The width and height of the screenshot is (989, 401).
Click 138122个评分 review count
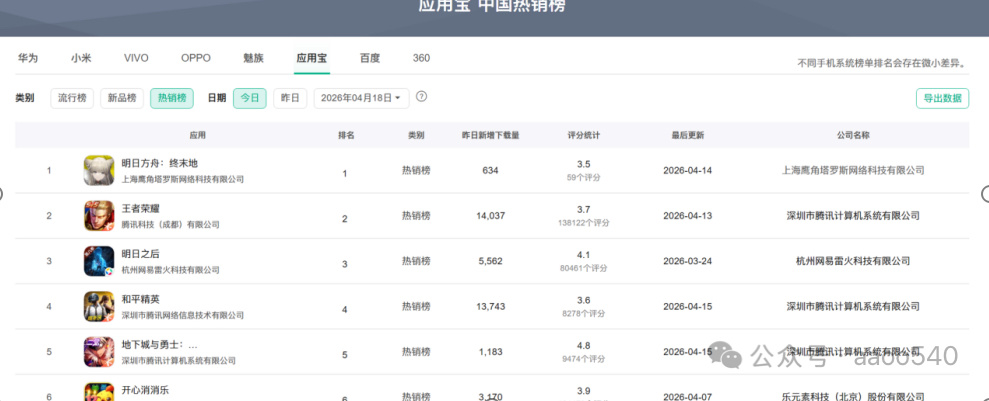pyautogui.click(x=583, y=223)
